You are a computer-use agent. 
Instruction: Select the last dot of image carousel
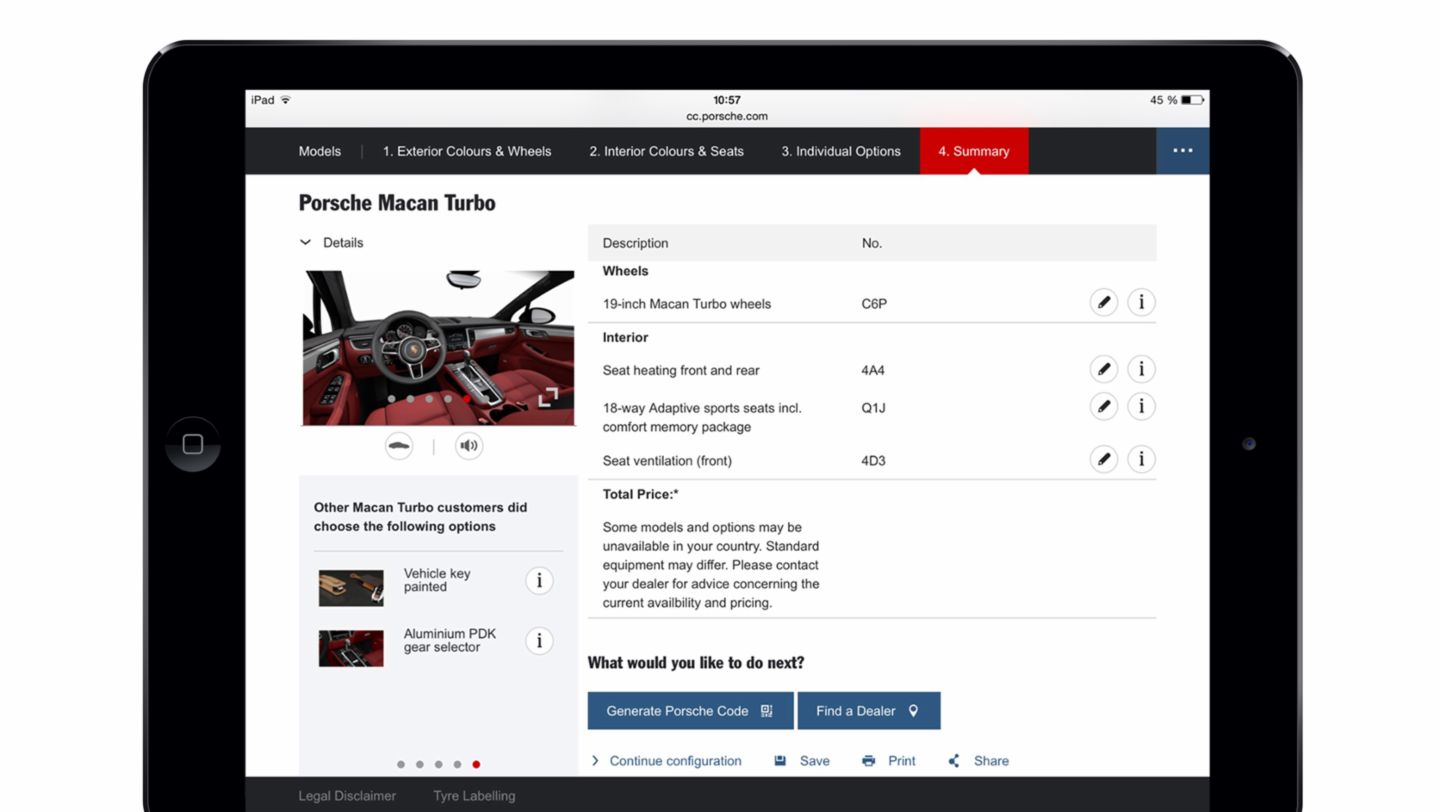click(x=466, y=398)
